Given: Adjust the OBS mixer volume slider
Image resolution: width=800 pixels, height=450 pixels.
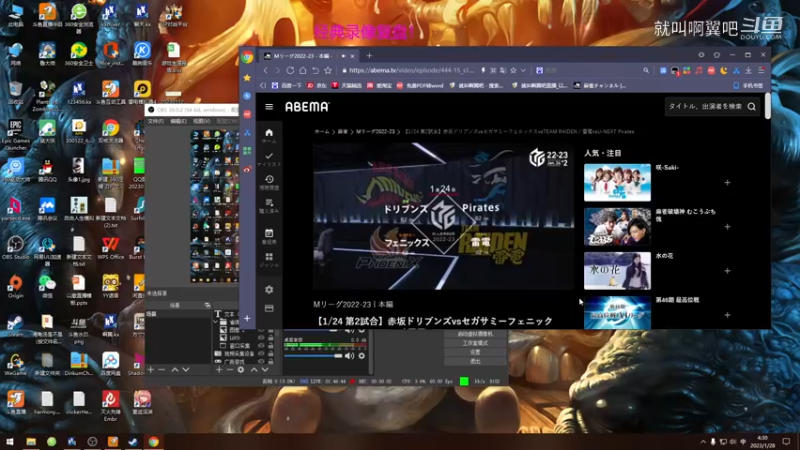Looking at the screenshot, I should (313, 356).
